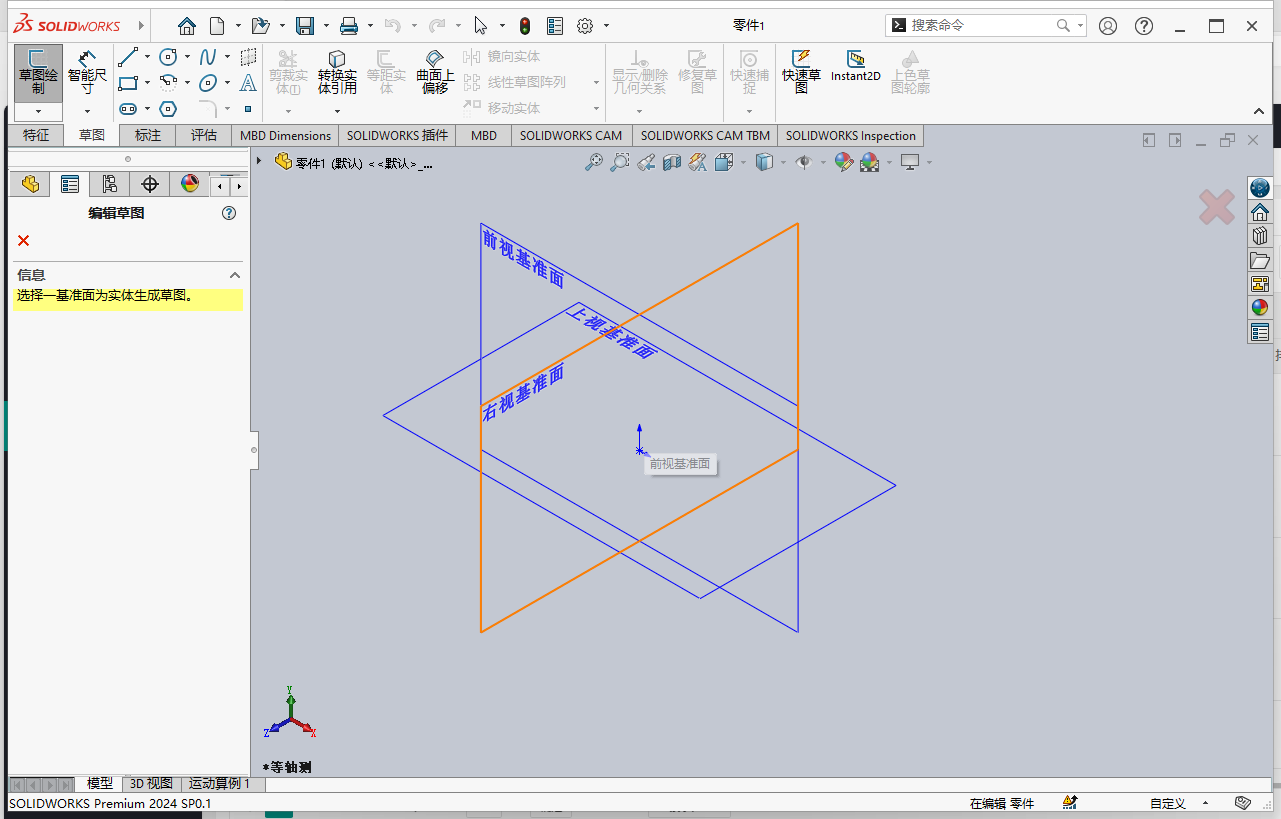The width and height of the screenshot is (1281, 819).
Task: Toggle the Section View tool
Action: (673, 163)
